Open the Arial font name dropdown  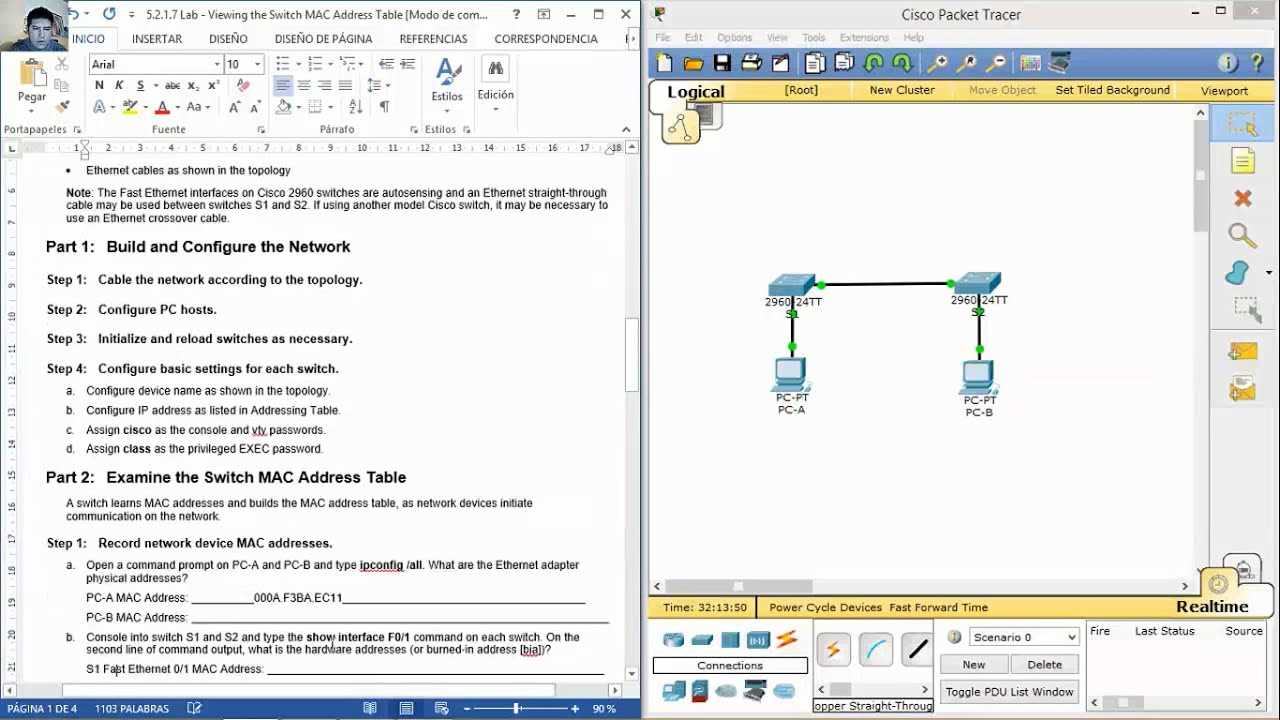[217, 64]
